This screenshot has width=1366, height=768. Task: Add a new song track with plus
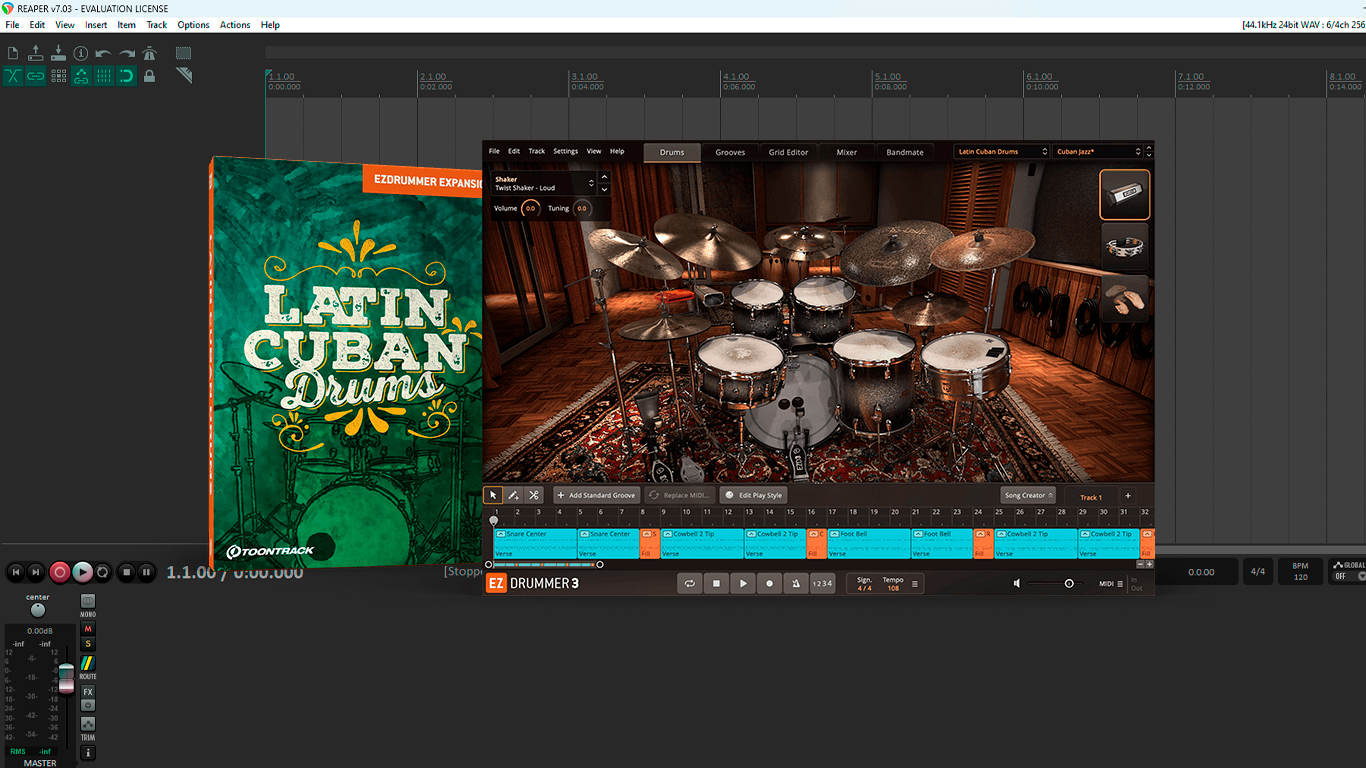[1128, 496]
